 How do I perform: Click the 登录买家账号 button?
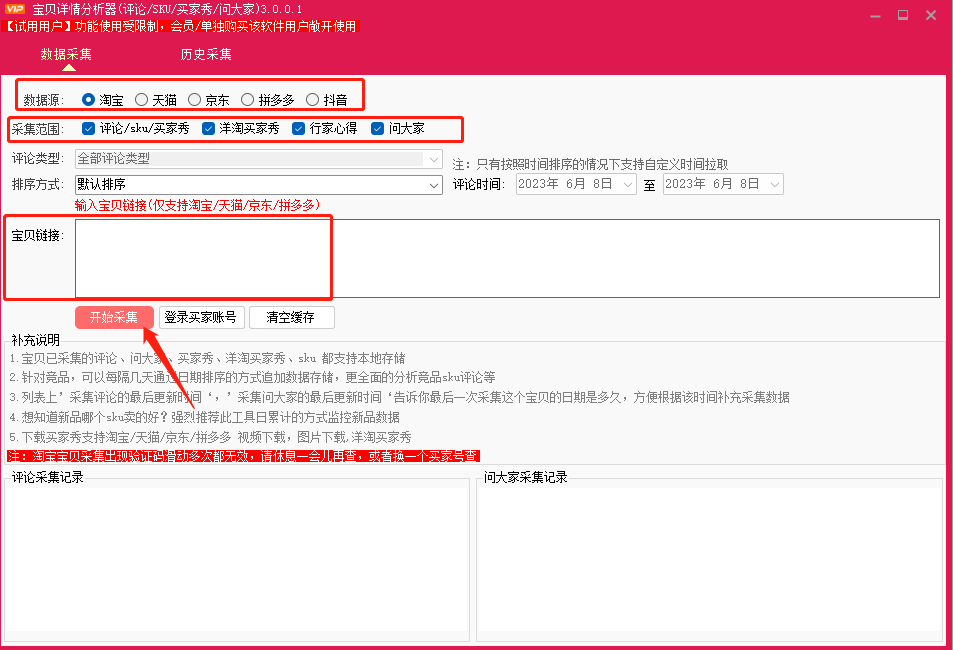pos(202,317)
